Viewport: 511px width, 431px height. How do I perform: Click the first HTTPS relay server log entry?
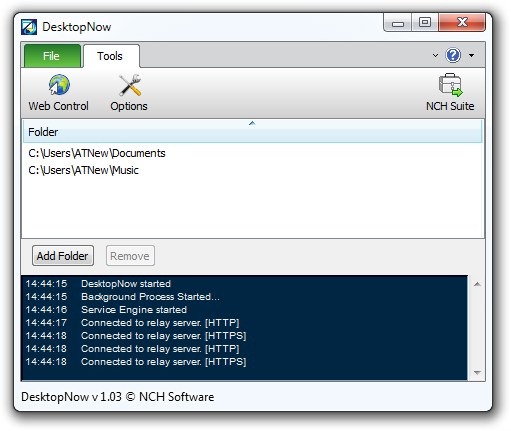(164, 336)
